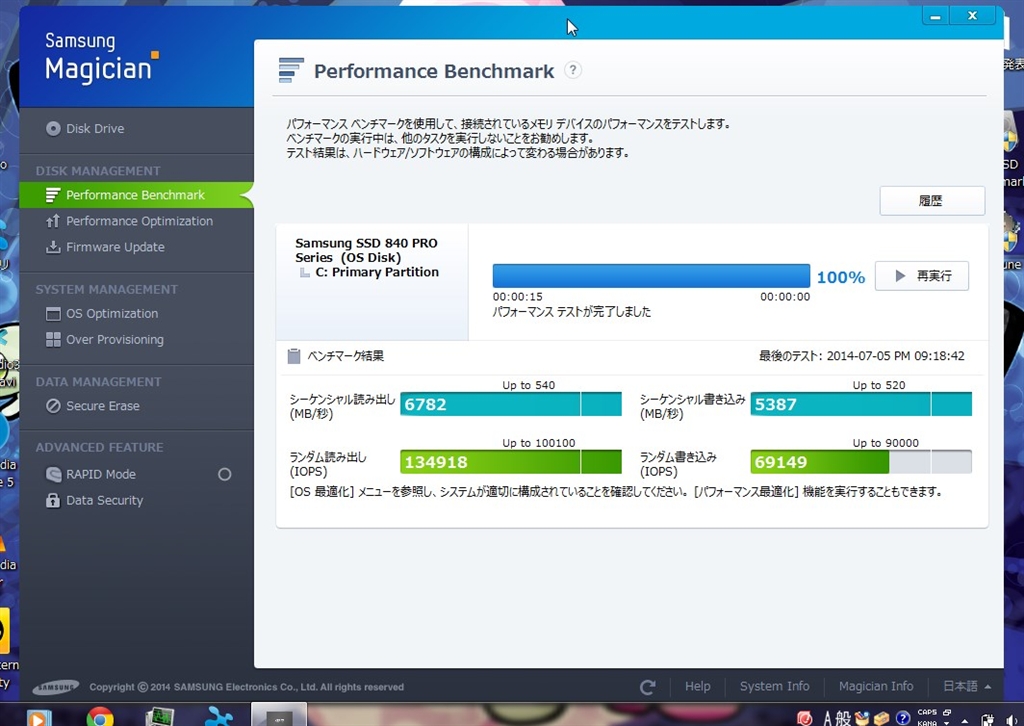Click the Disk Drive disc icon
Screen dimensions: 1024x726
pyautogui.click(x=53, y=129)
